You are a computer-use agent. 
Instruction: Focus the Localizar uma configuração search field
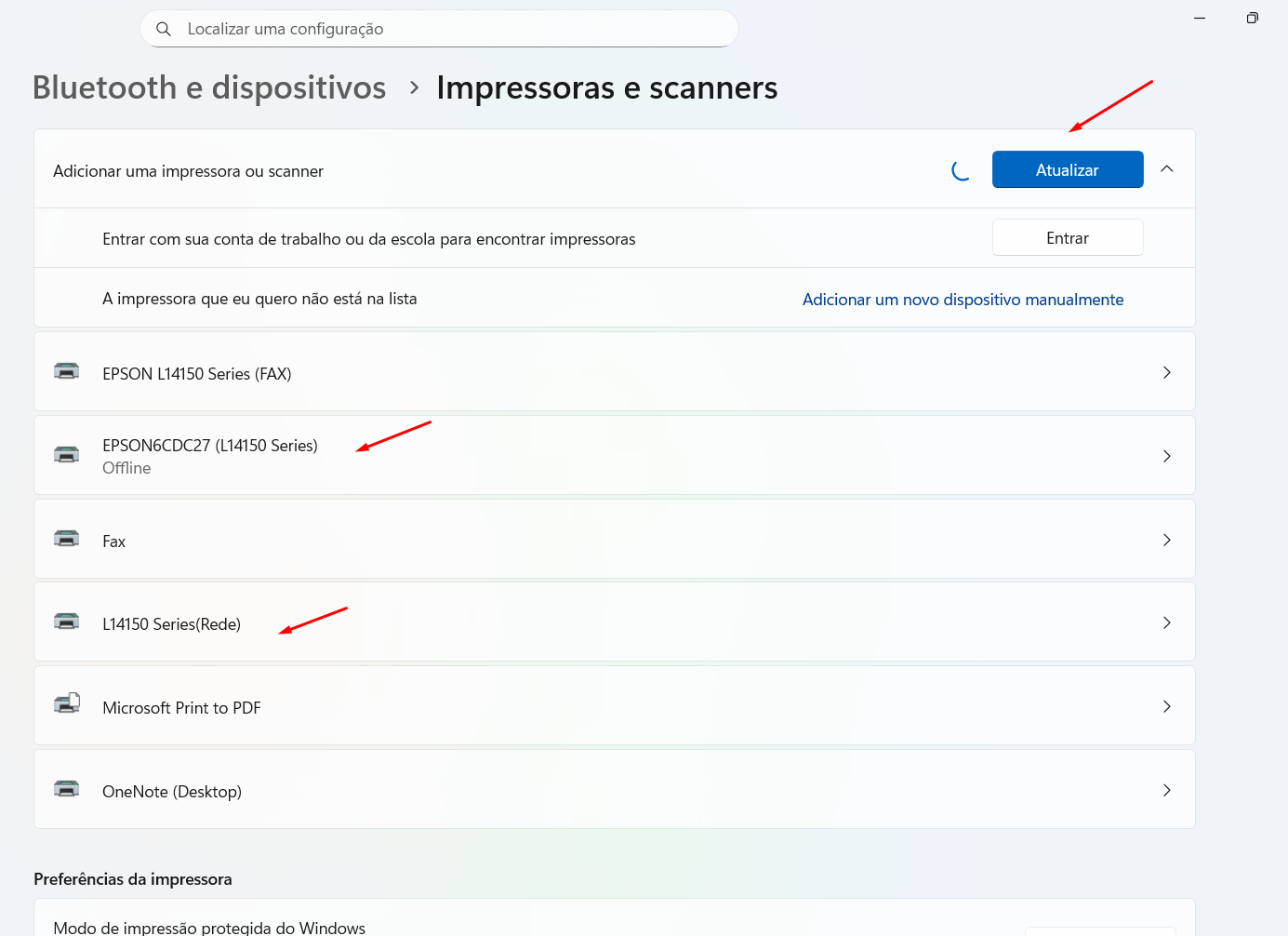(446, 29)
